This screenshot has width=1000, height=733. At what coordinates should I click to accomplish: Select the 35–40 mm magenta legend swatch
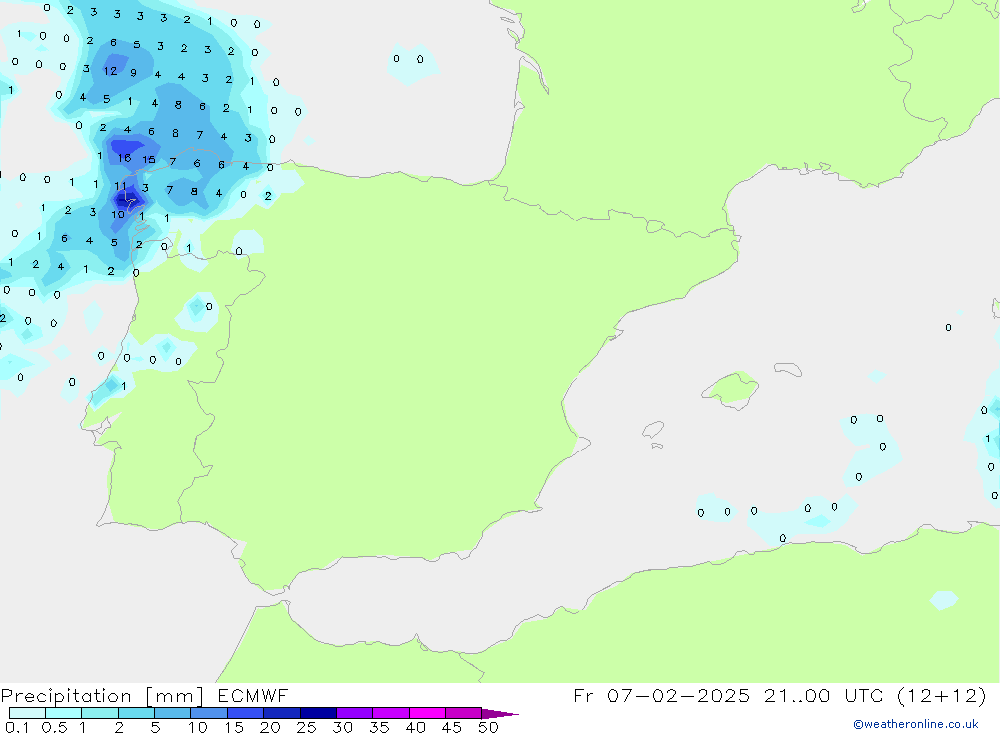point(390,713)
